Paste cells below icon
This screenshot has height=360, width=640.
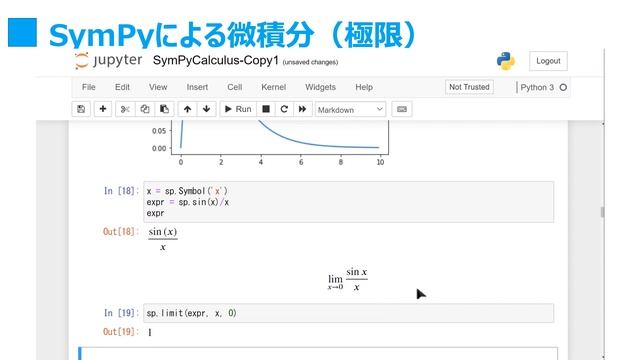tap(164, 109)
